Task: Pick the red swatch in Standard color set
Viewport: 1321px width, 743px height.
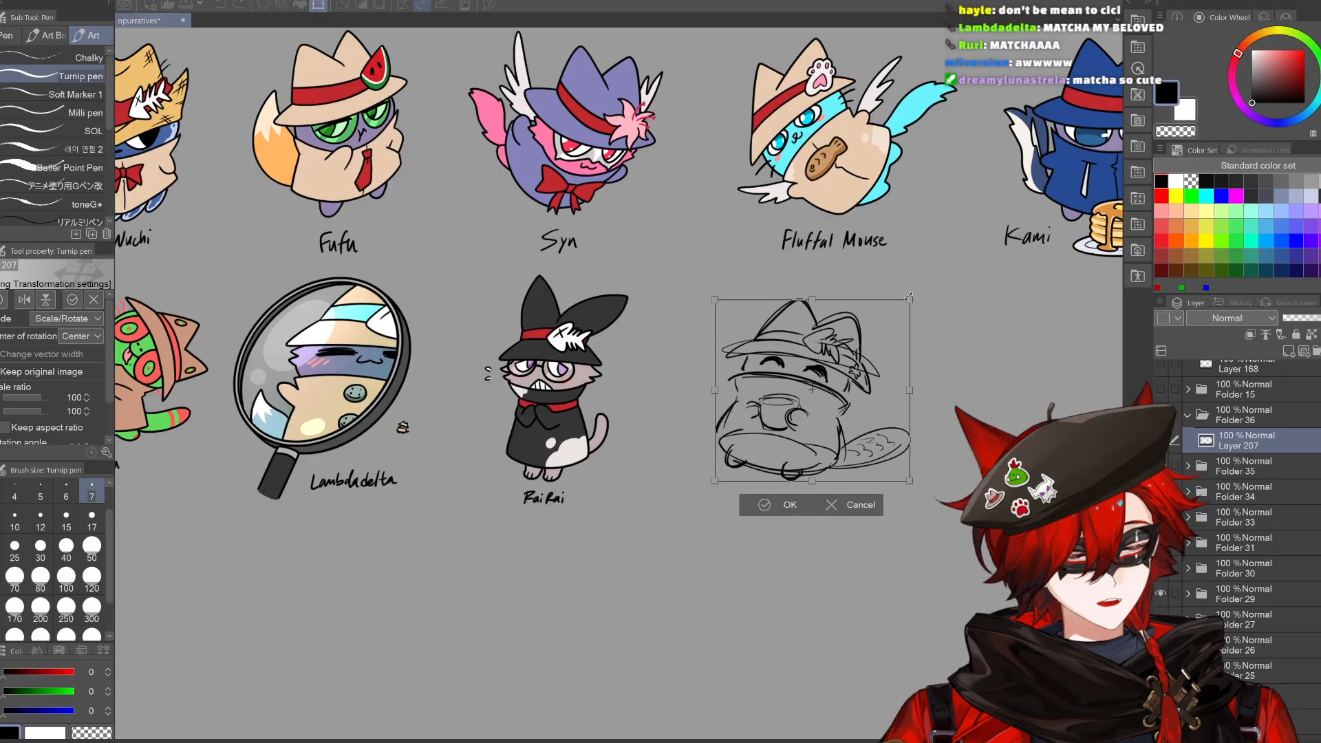Action: [x=1161, y=197]
